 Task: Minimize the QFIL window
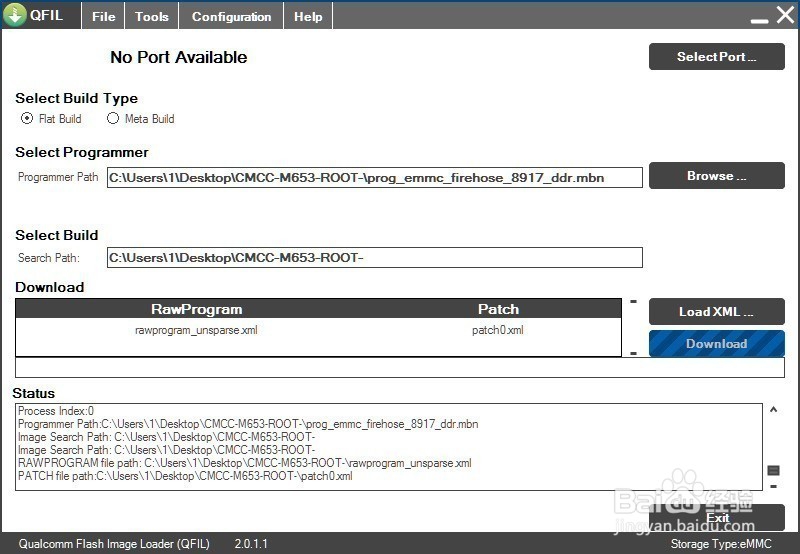click(759, 20)
